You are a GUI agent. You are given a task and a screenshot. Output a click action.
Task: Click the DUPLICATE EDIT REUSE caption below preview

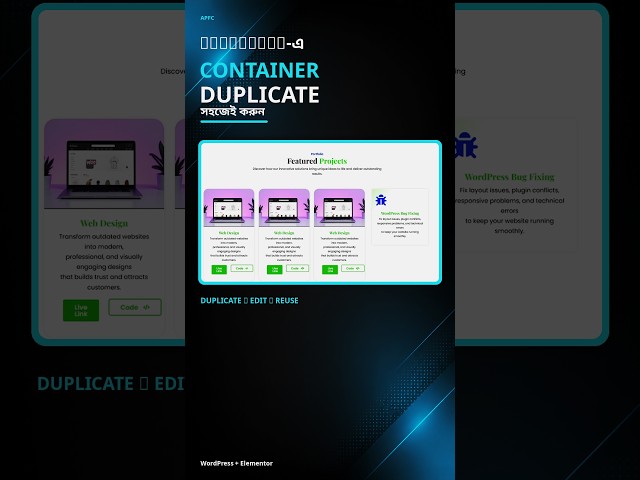pyautogui.click(x=249, y=301)
